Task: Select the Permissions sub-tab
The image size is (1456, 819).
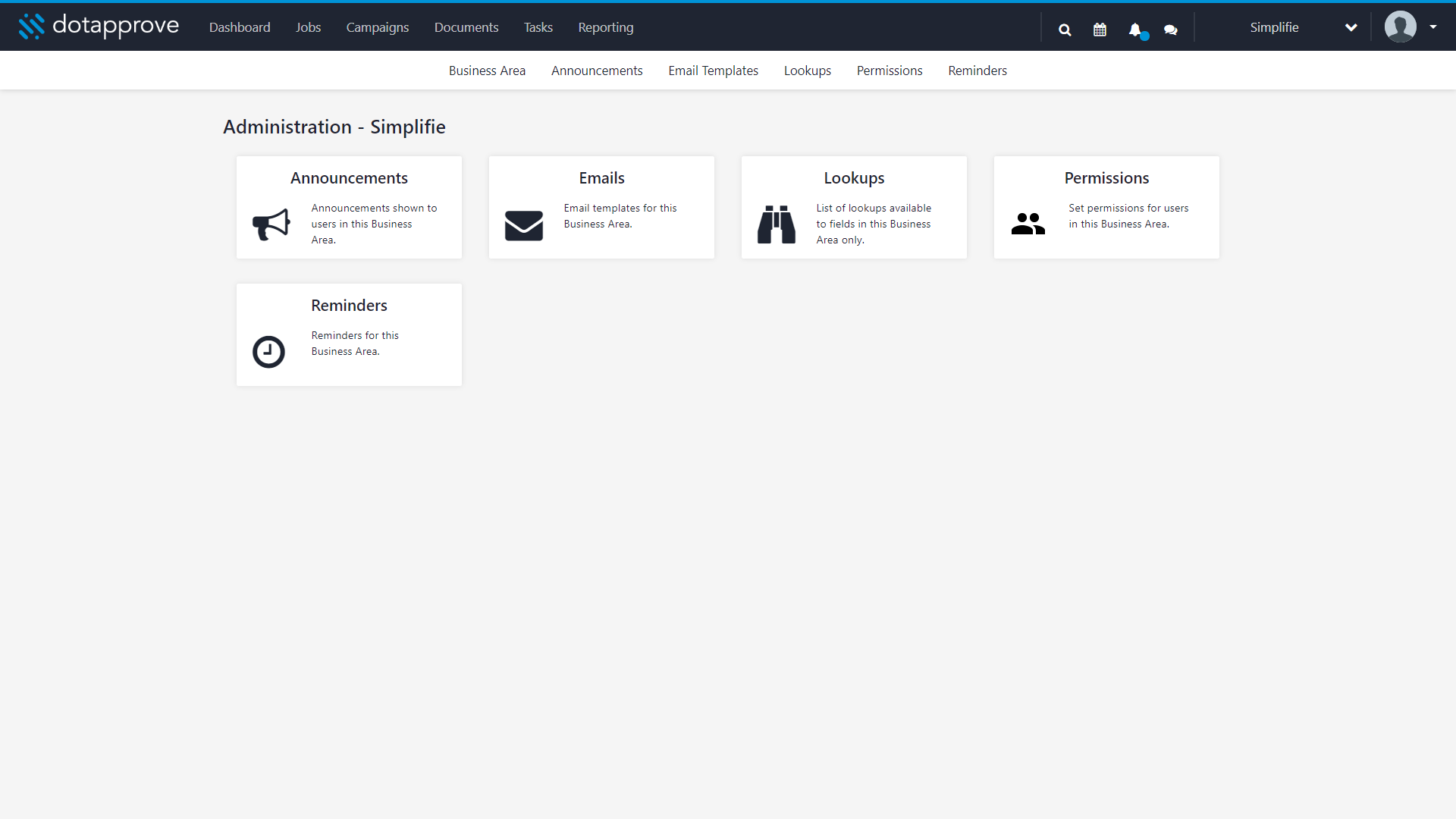Action: 890,71
